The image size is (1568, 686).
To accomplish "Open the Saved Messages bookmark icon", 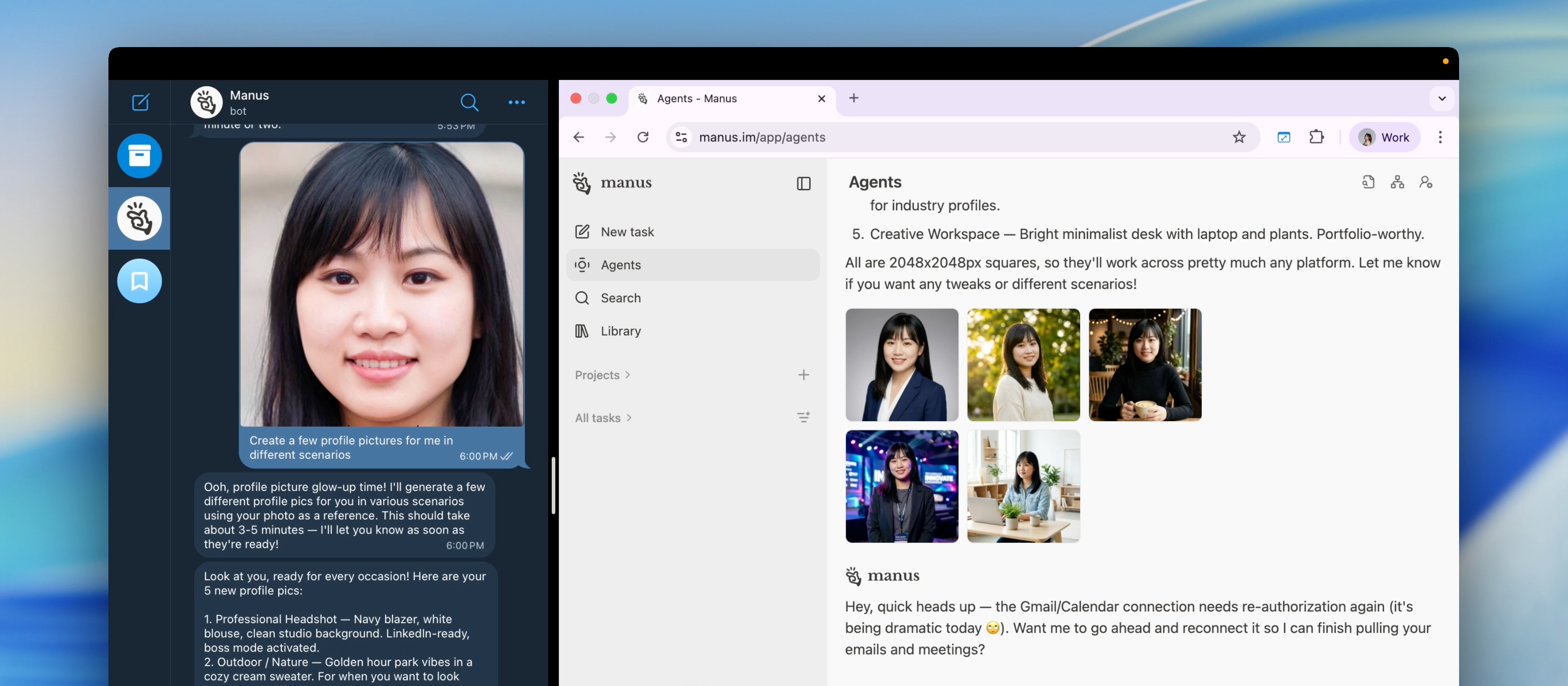I will click(x=139, y=281).
